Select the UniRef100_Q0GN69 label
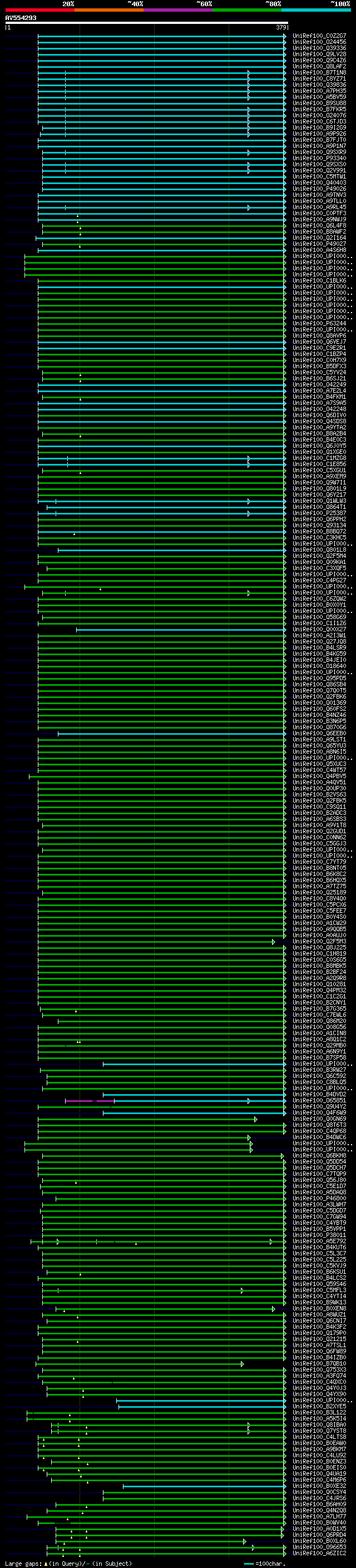This screenshot has height=1568, width=356. click(x=319, y=1119)
